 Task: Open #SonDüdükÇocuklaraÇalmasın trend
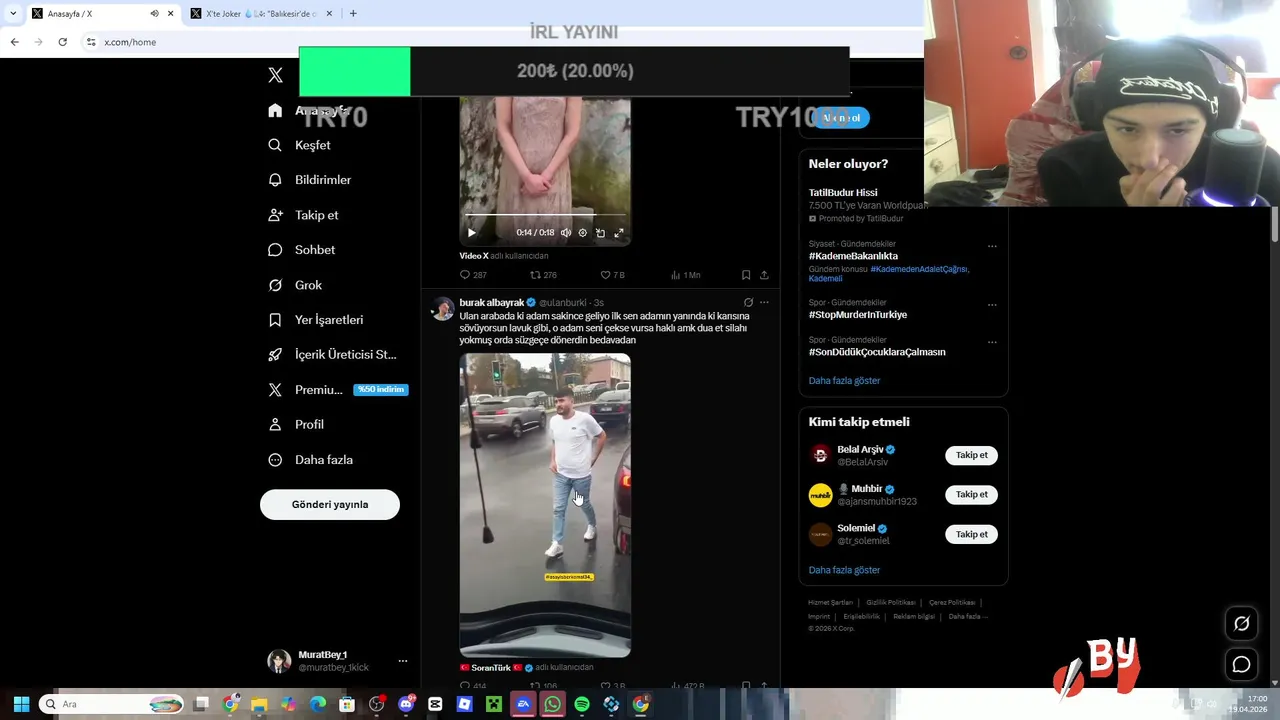[877, 352]
